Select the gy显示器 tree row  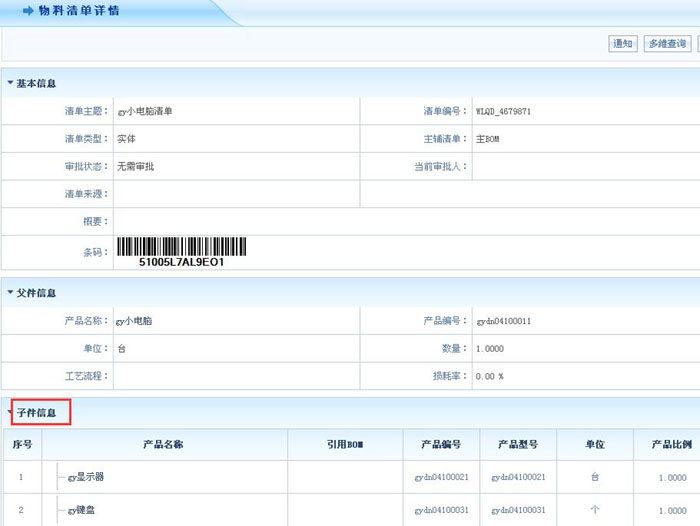[x=86, y=477]
